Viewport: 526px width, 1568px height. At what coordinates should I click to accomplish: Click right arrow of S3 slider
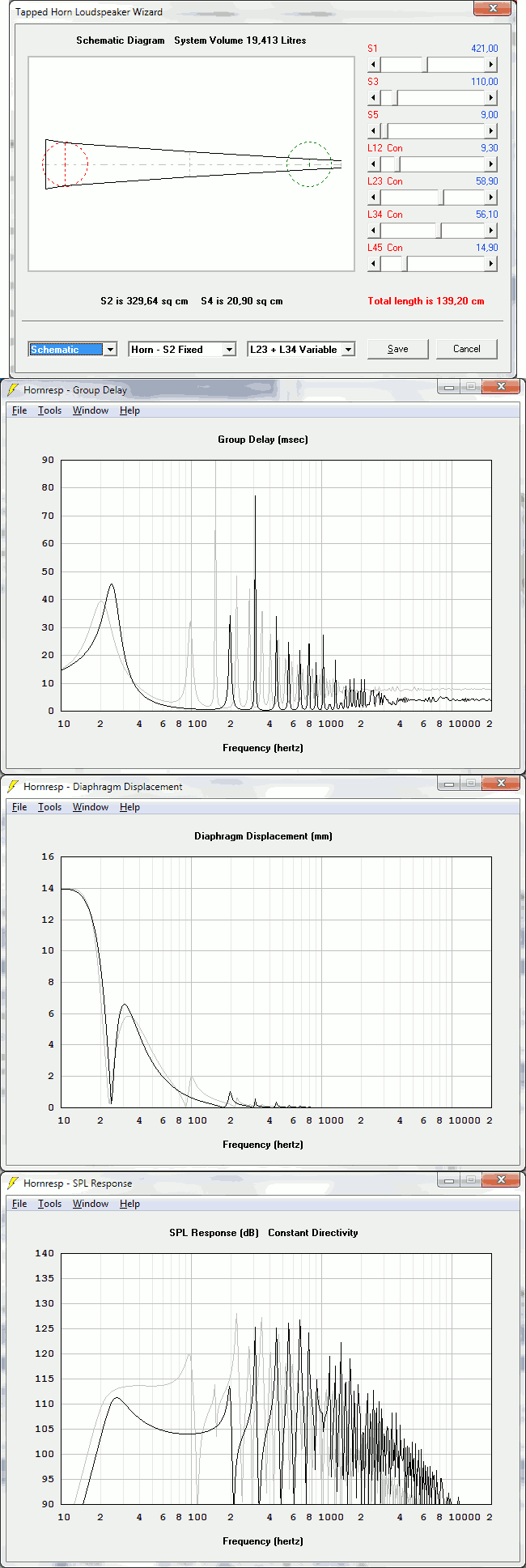tap(491, 98)
